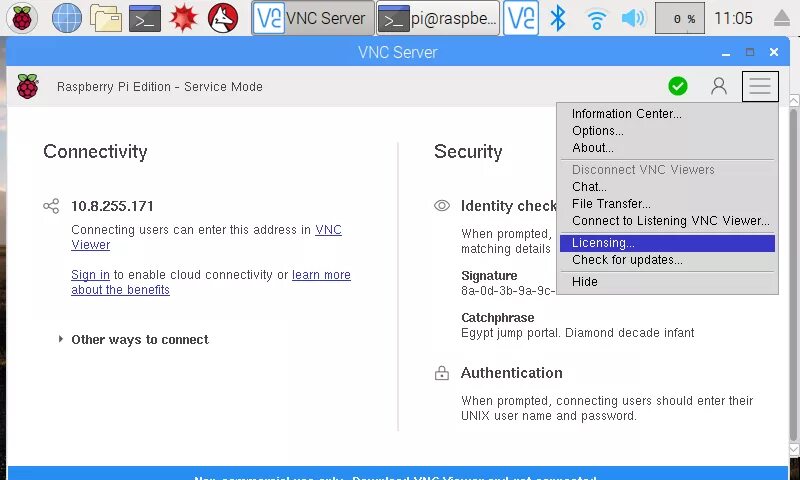Select File Transfer menu entry
The height and width of the screenshot is (480, 800).
point(667,204)
